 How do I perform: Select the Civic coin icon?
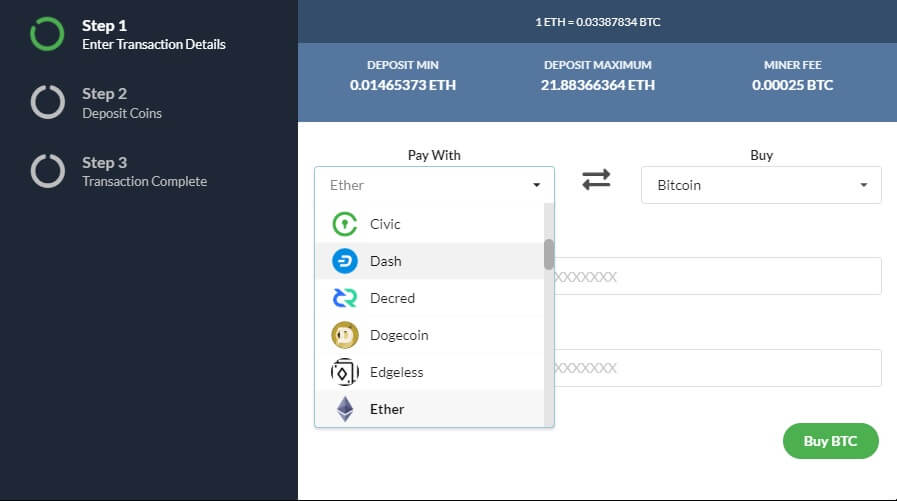click(344, 224)
